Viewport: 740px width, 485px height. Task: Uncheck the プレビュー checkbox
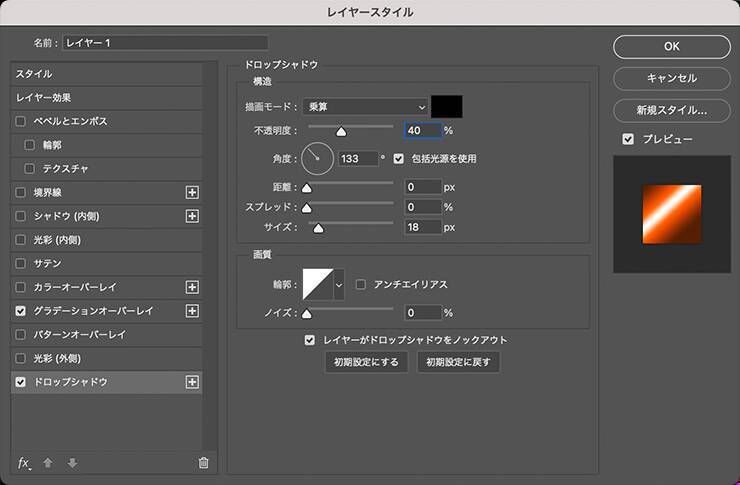(x=628, y=139)
